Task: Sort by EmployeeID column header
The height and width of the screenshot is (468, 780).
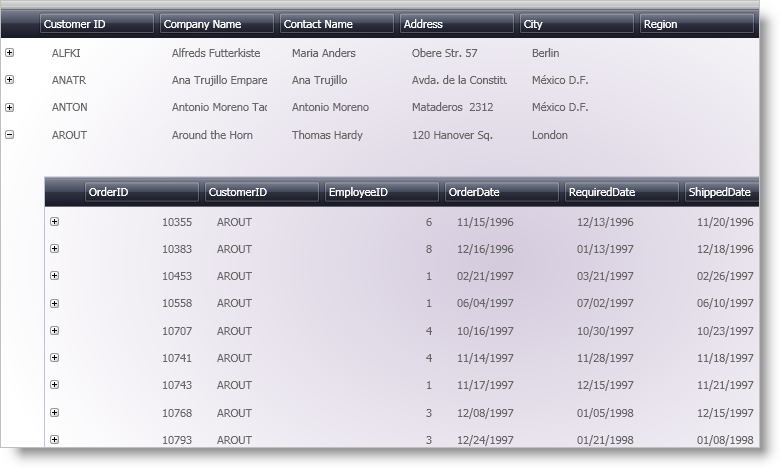Action: [x=381, y=192]
